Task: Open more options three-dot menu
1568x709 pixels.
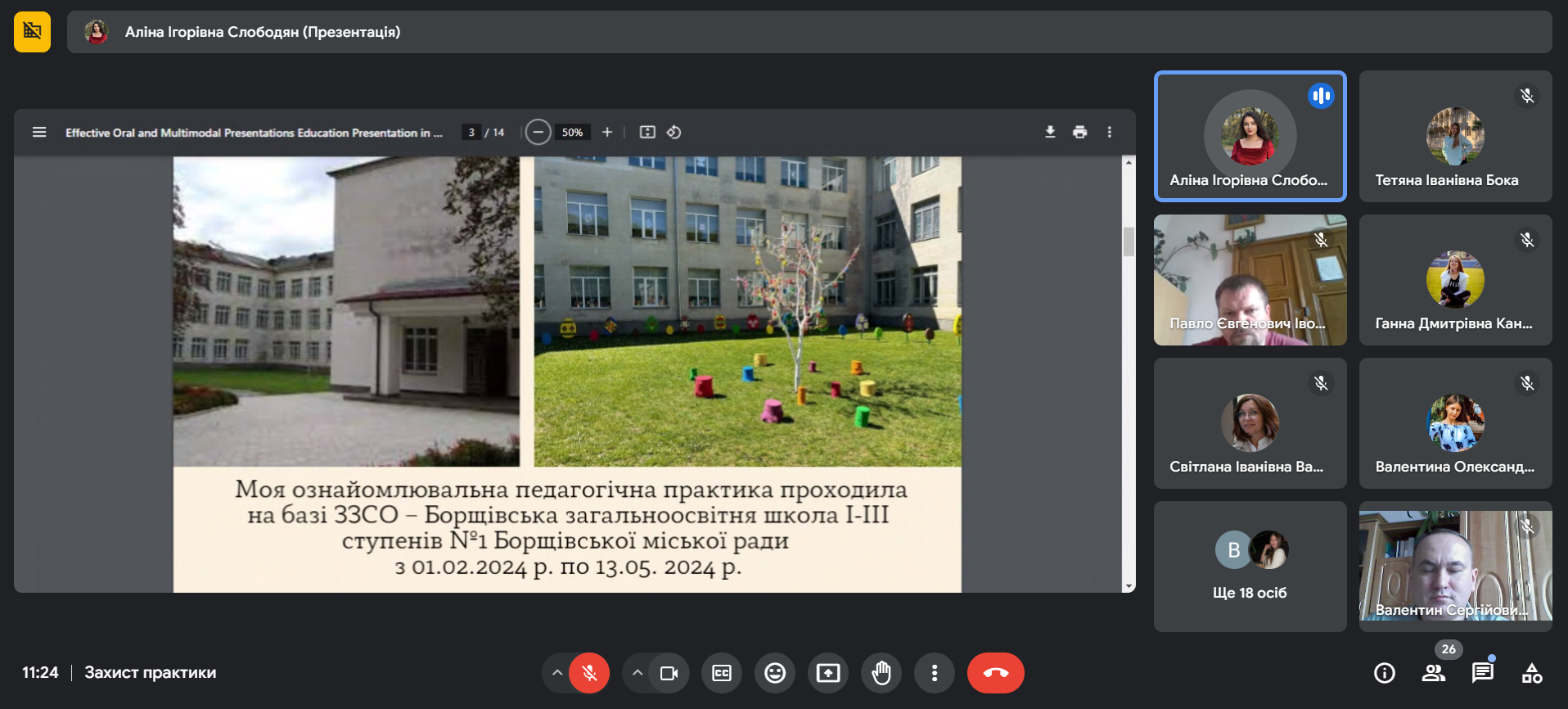Action: pyautogui.click(x=935, y=673)
